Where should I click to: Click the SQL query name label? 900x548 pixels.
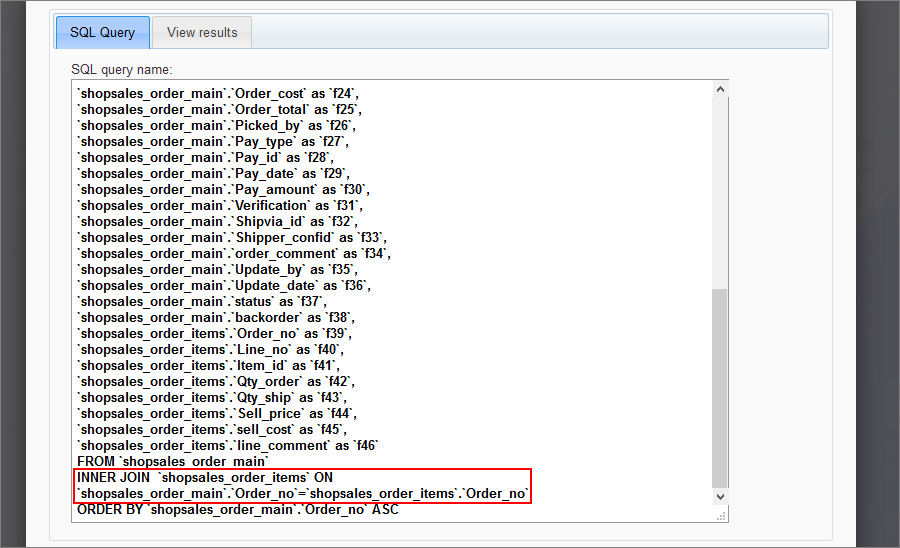[x=122, y=70]
